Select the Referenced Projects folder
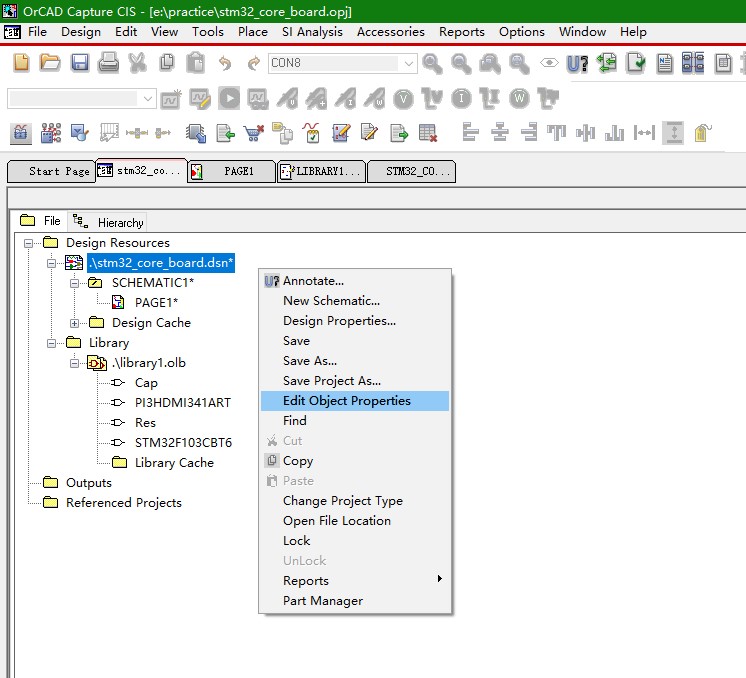The image size is (746, 678). click(124, 503)
